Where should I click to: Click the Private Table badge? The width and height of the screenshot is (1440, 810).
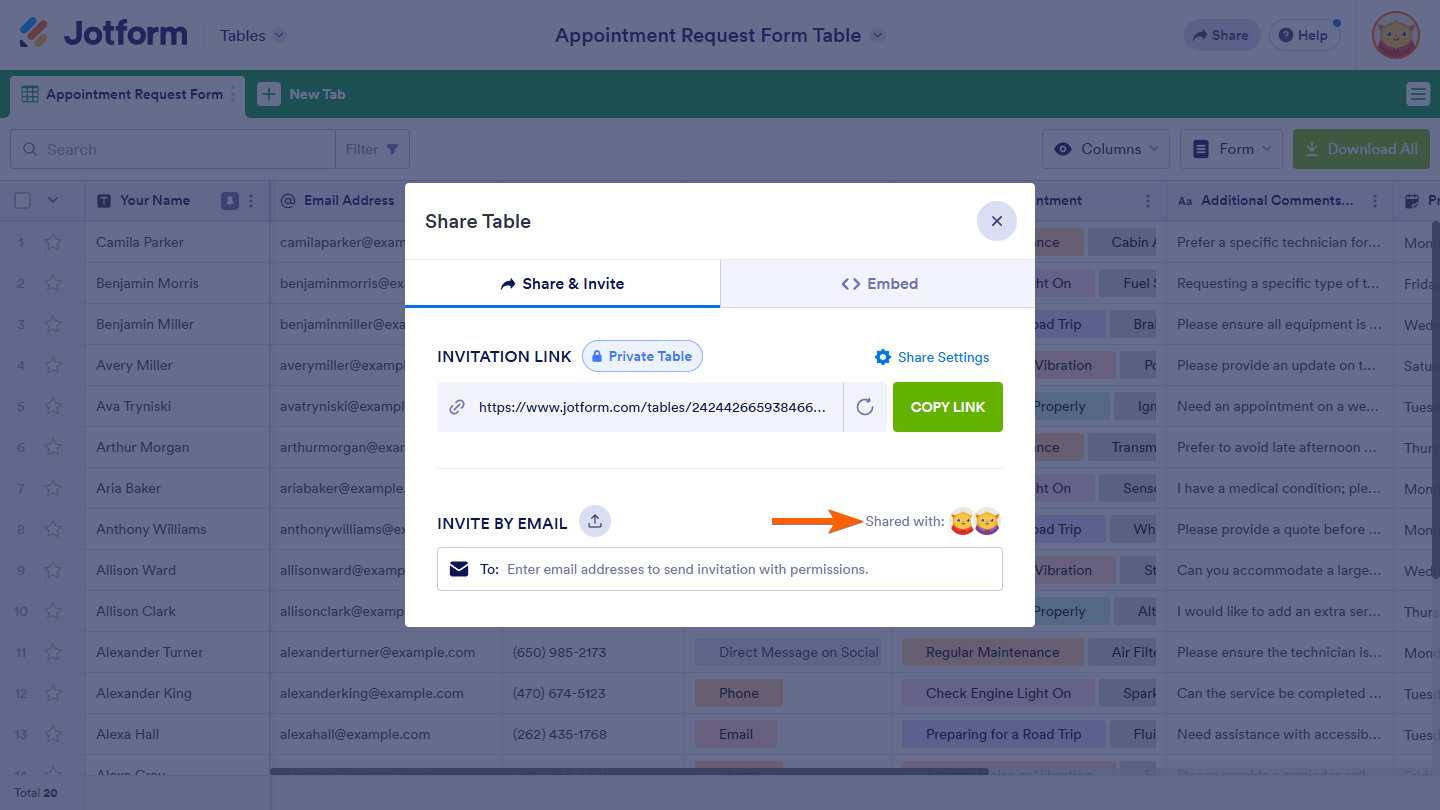(x=642, y=356)
